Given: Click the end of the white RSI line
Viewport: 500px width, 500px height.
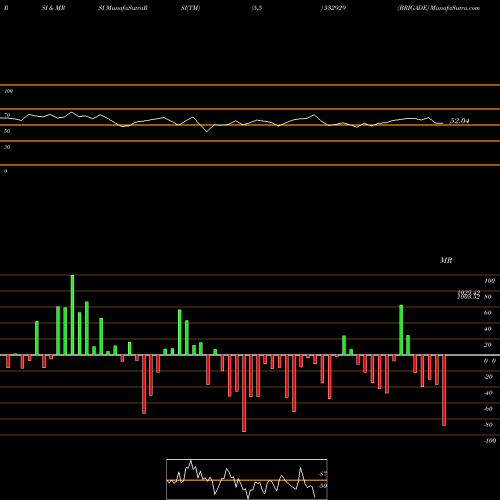Looking at the screenshot, I should (x=443, y=123).
